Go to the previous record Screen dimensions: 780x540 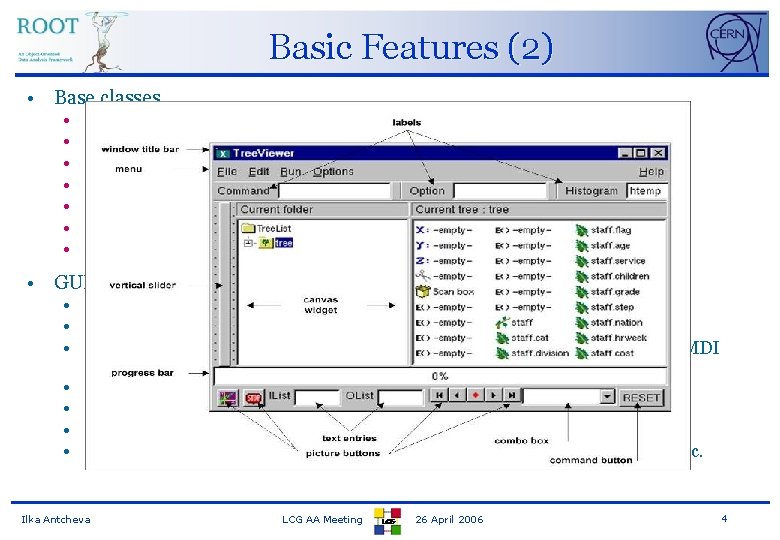[x=457, y=395]
